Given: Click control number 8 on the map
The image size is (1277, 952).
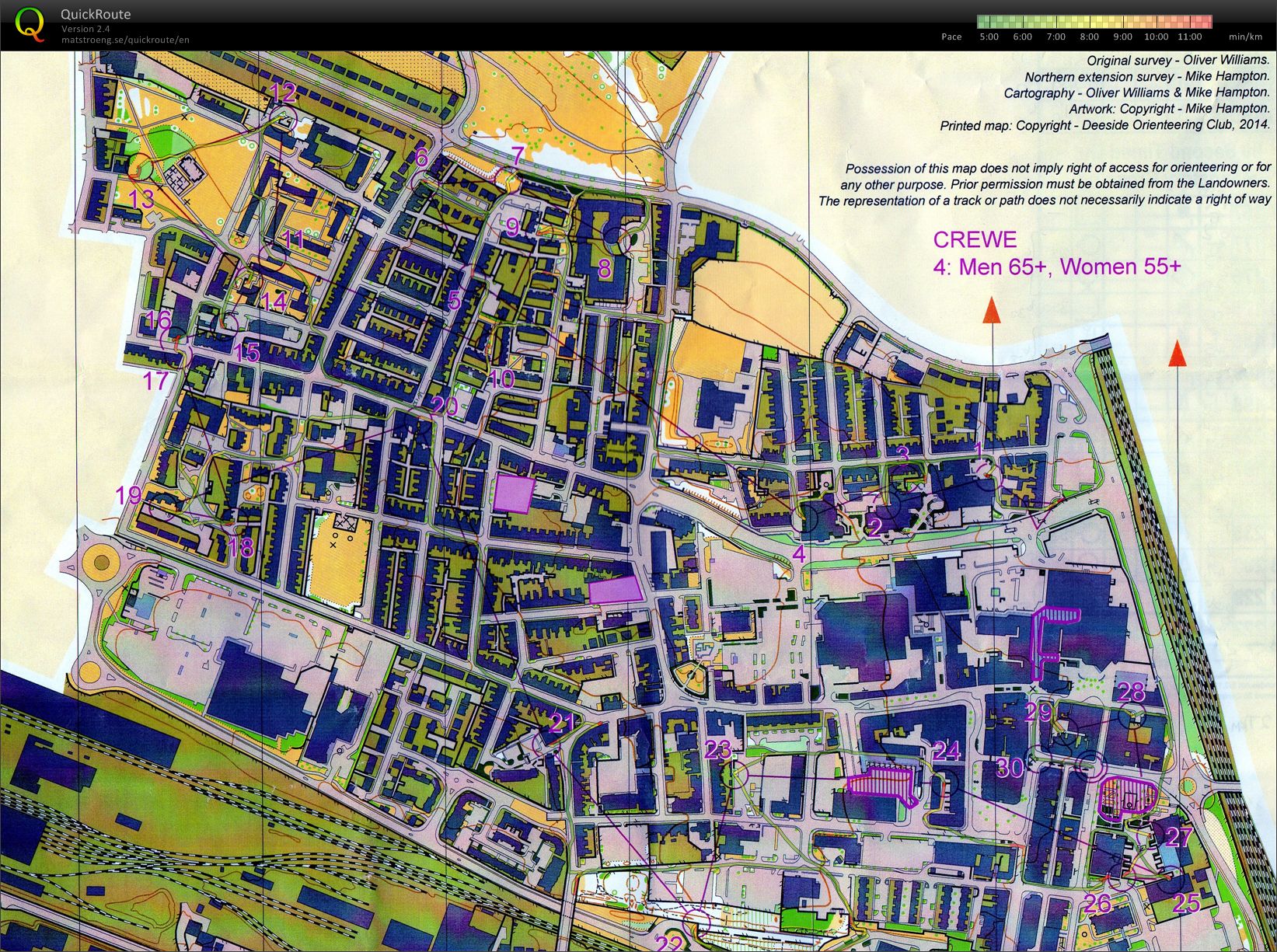Looking at the screenshot, I should 605,269.
